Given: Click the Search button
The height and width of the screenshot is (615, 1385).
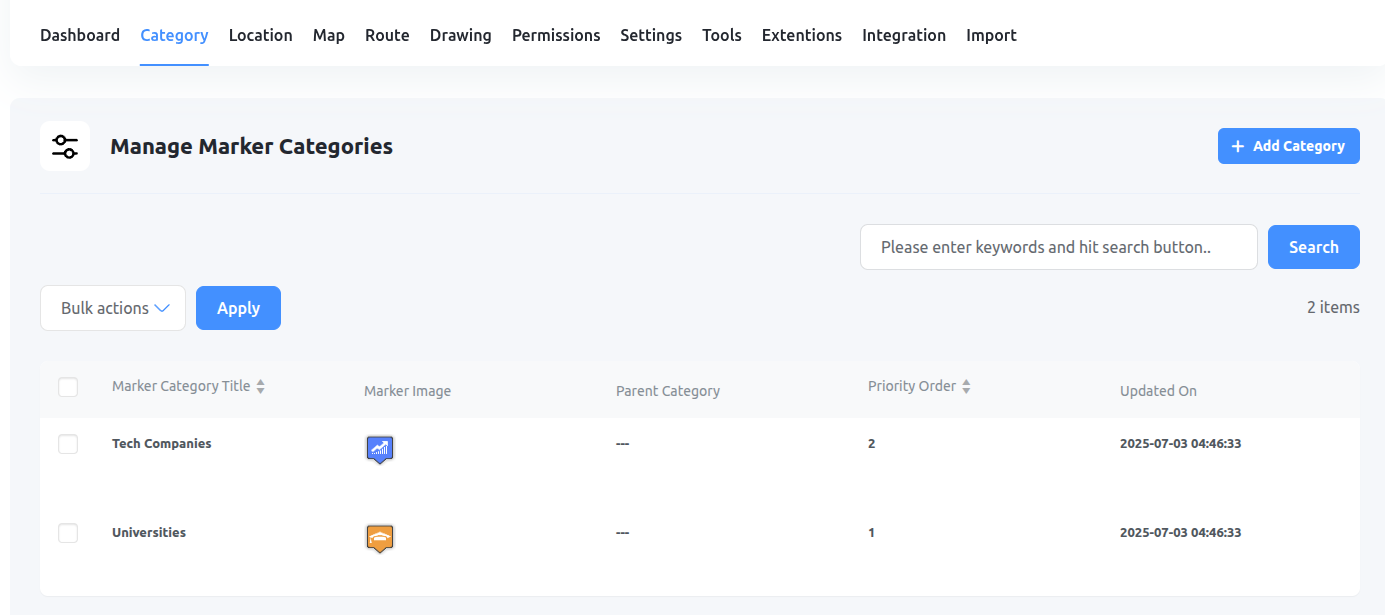Looking at the screenshot, I should pyautogui.click(x=1313, y=246).
